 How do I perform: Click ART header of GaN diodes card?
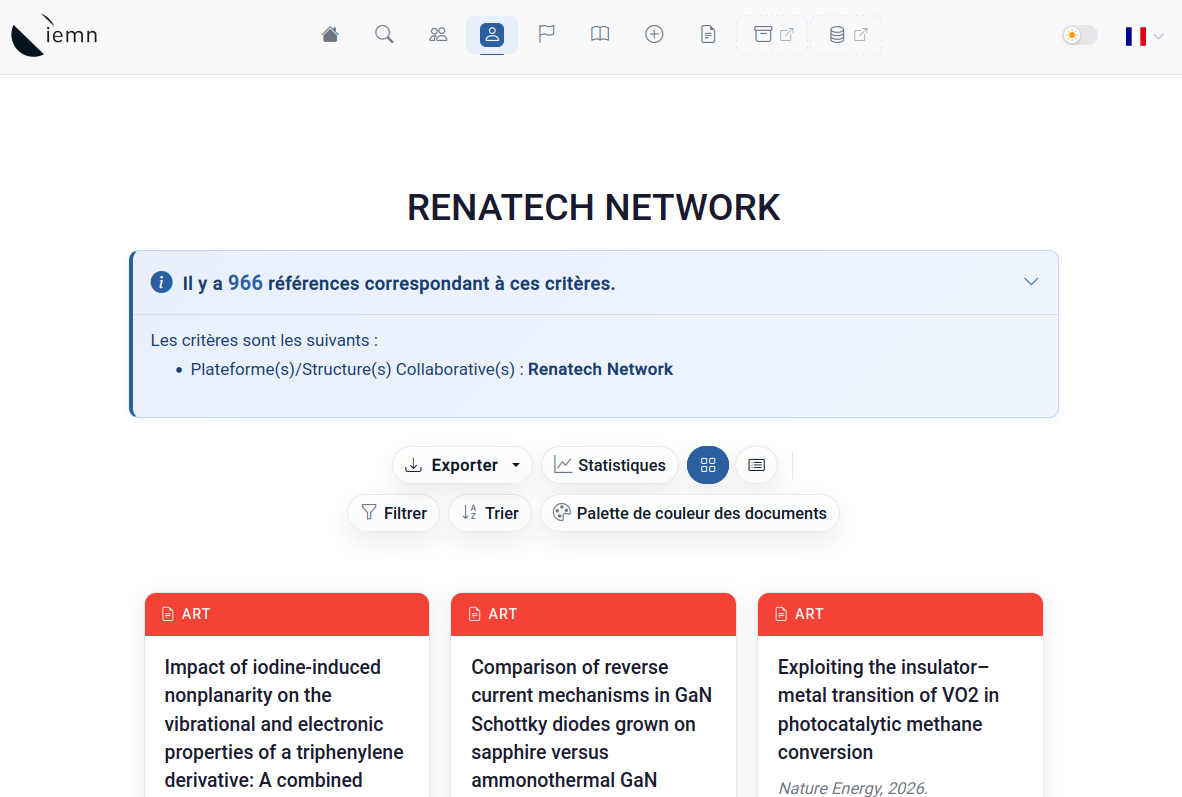[593, 615]
